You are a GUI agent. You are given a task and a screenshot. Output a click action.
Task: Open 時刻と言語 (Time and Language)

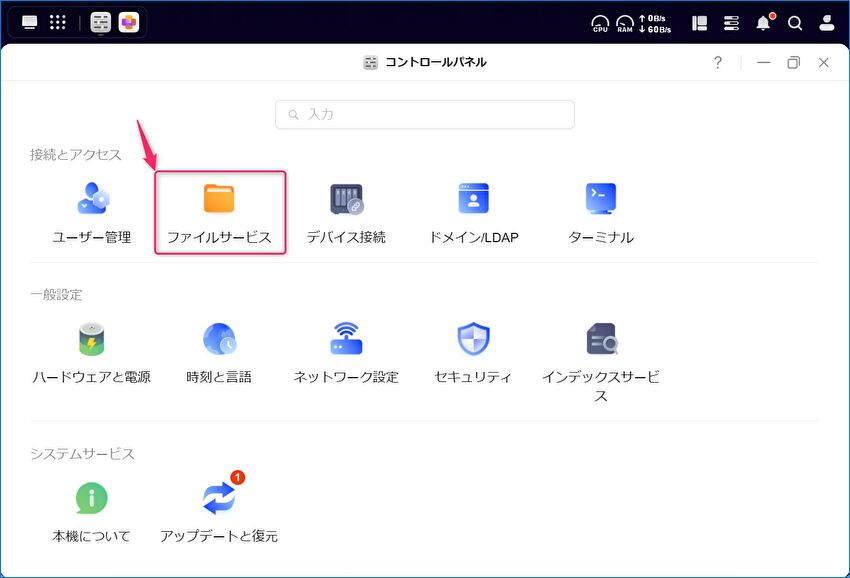tap(219, 351)
